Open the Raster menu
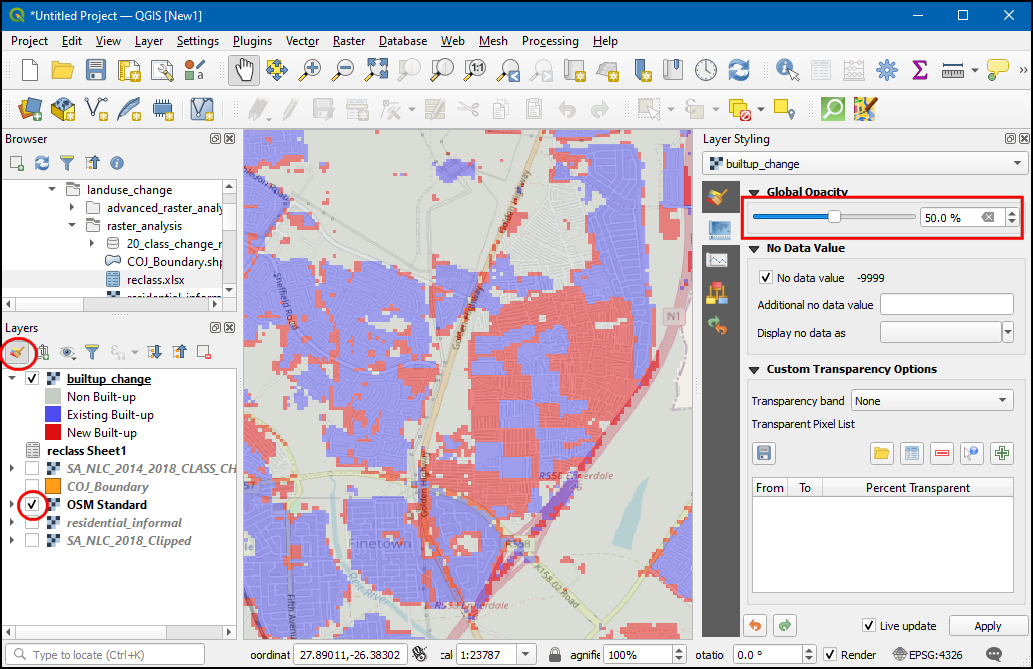 point(349,41)
